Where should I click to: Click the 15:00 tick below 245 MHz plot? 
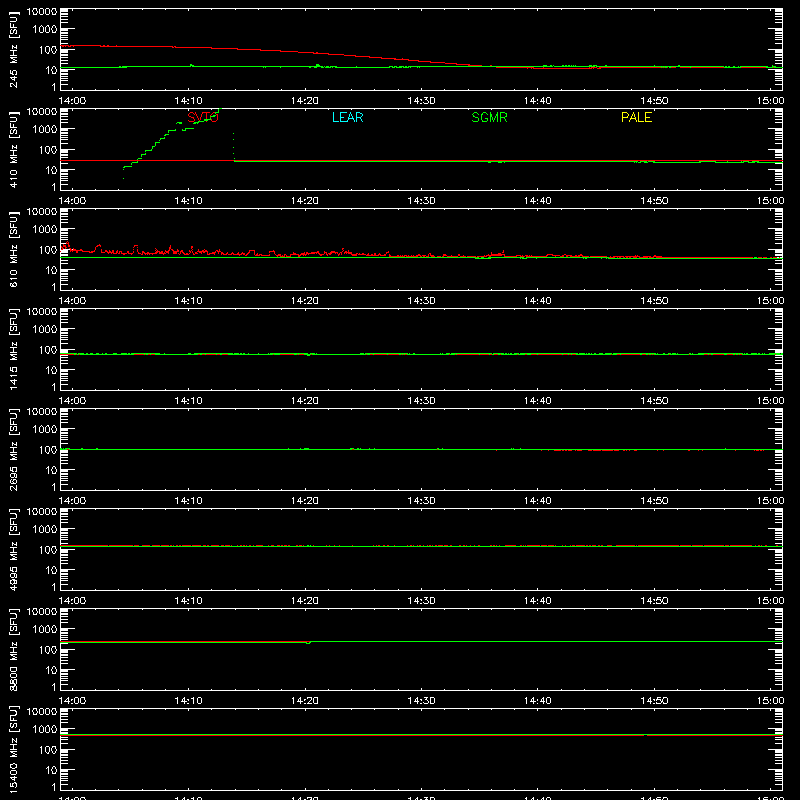pos(770,101)
